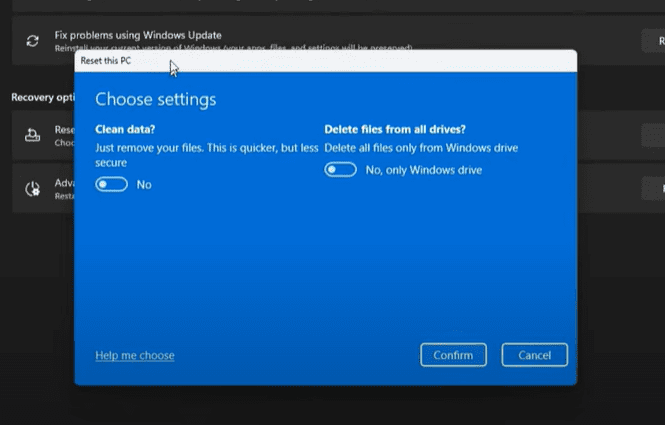Screen dimensions: 665x425
Task: Click the button on Advanced startup row
Action: coord(652,187)
